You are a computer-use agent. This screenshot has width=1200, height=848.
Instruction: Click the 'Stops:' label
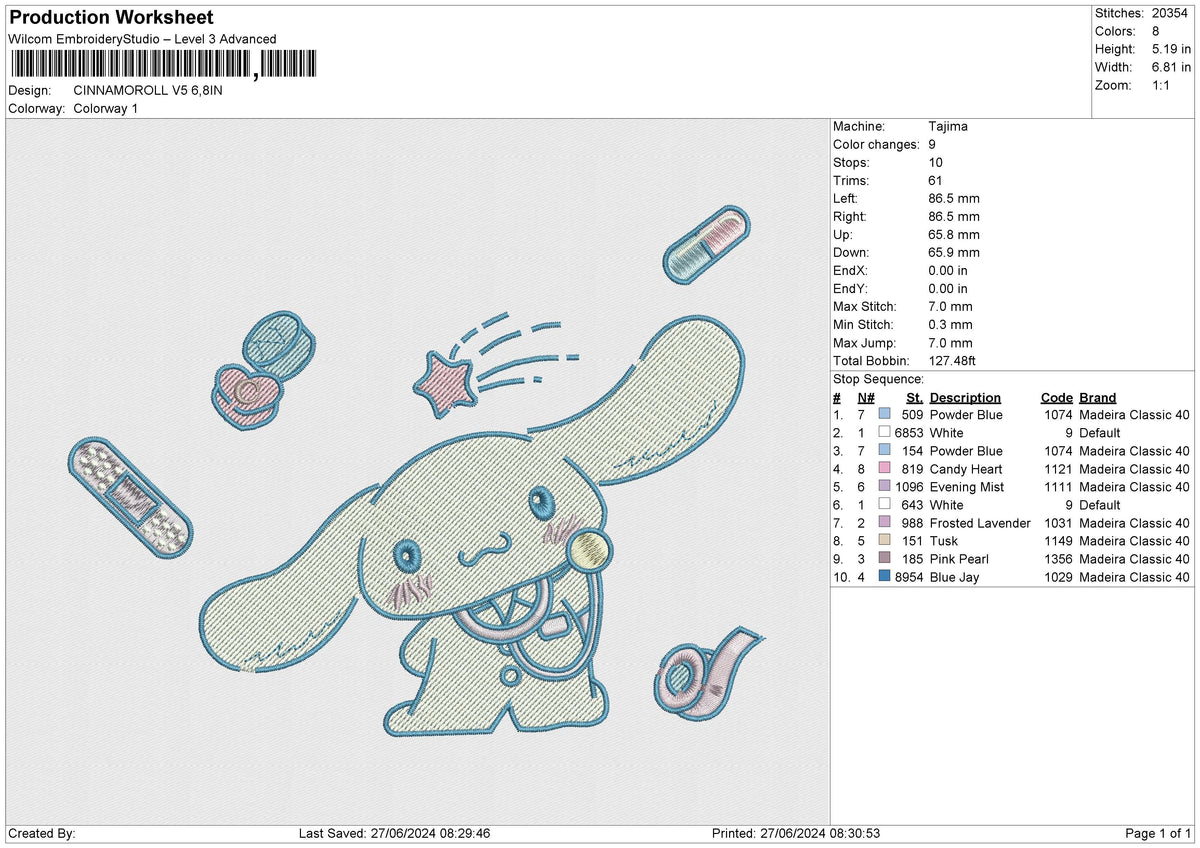pyautogui.click(x=851, y=162)
